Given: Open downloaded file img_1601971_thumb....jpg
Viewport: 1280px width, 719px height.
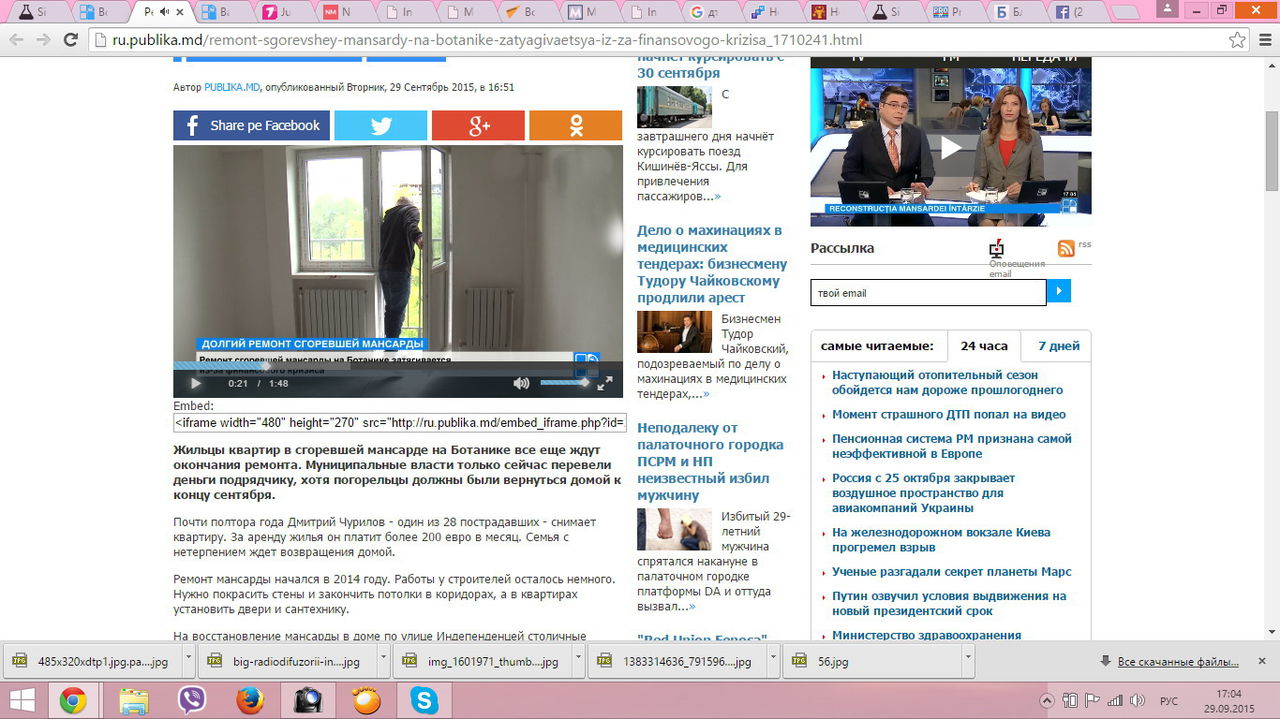Looking at the screenshot, I should pos(480,661).
